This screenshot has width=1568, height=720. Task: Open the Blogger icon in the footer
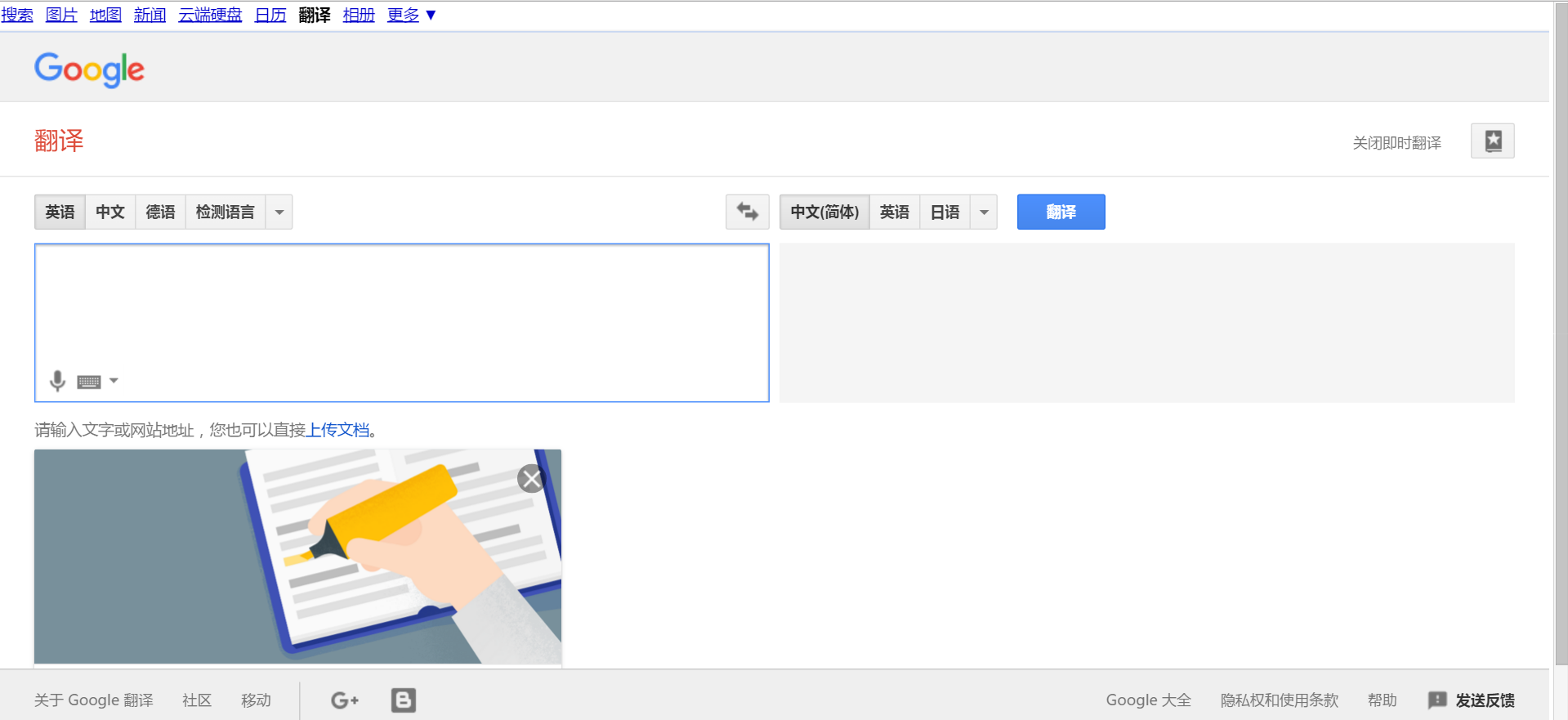[404, 700]
